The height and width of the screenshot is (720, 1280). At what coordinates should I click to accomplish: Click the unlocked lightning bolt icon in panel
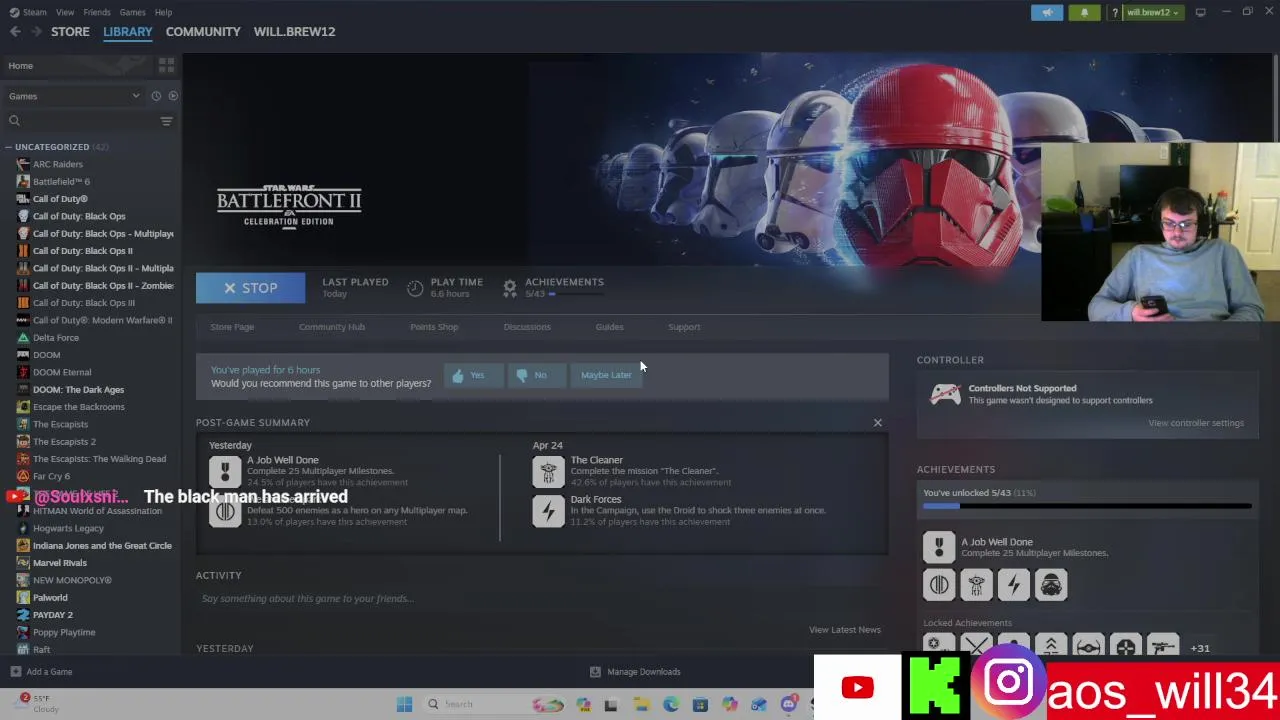(1014, 585)
